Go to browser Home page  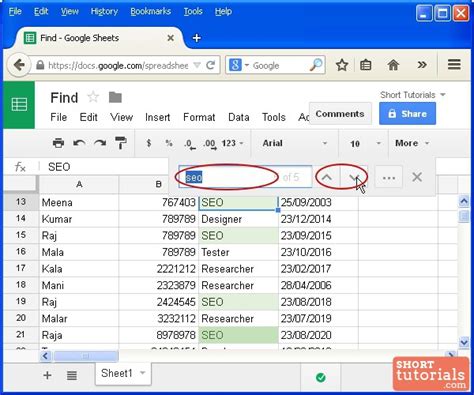tap(393, 65)
